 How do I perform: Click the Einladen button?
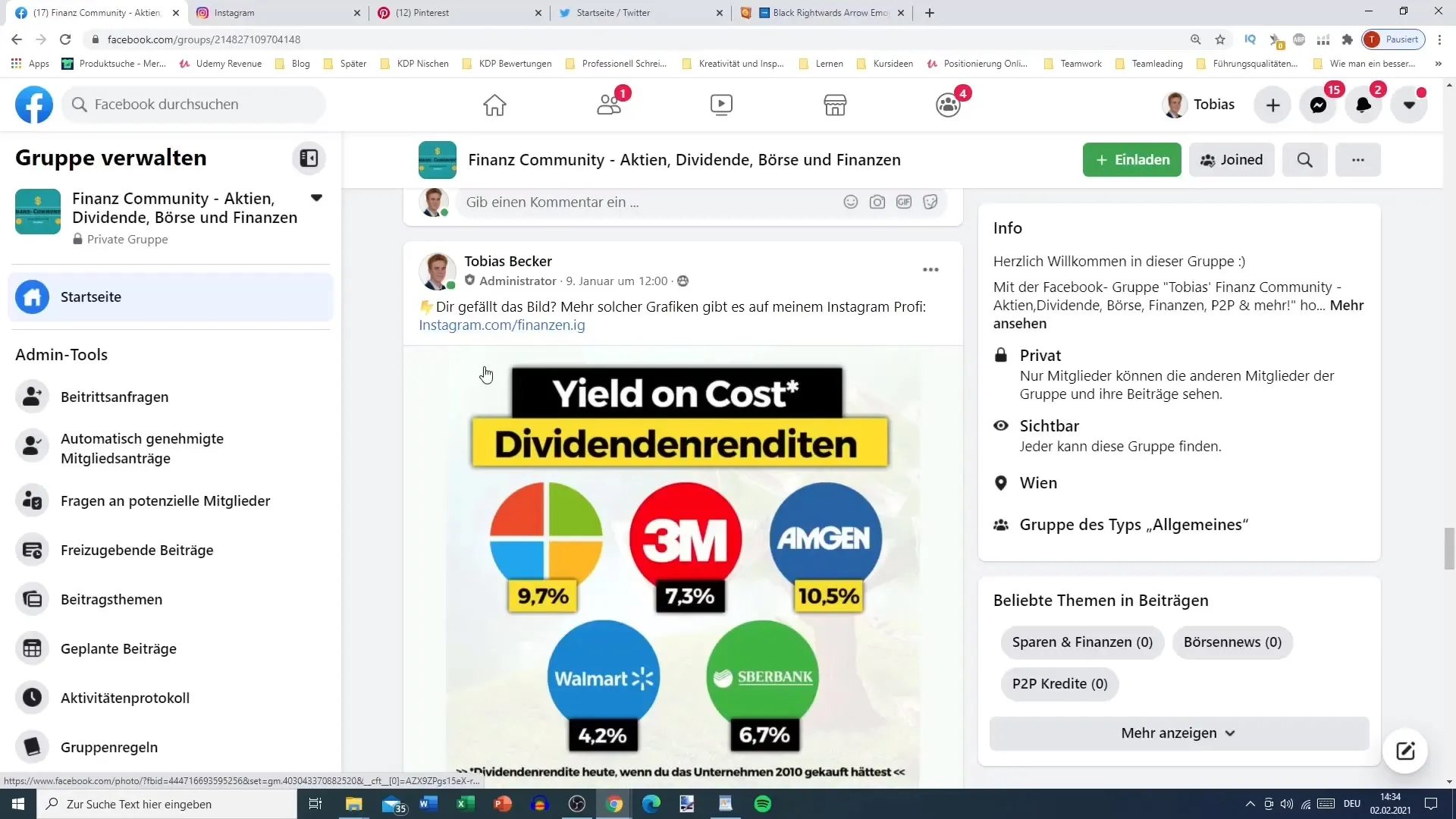[x=1131, y=160]
